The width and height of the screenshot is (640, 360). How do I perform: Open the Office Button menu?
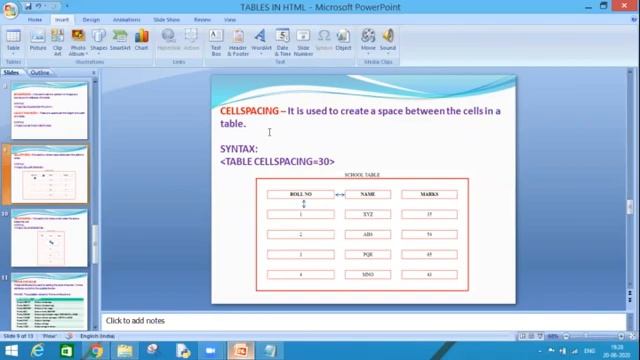click(11, 10)
